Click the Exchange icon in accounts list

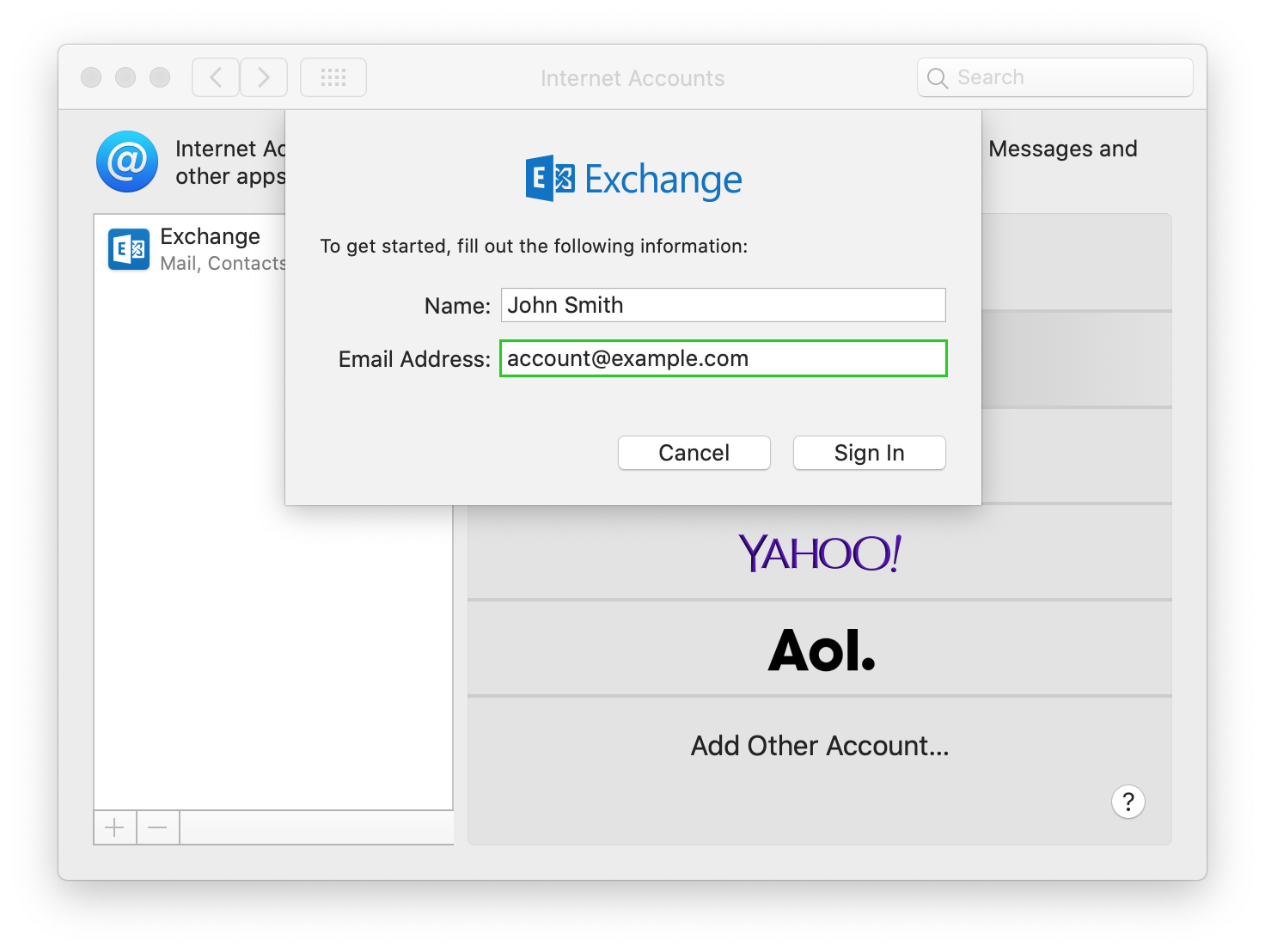(x=129, y=249)
